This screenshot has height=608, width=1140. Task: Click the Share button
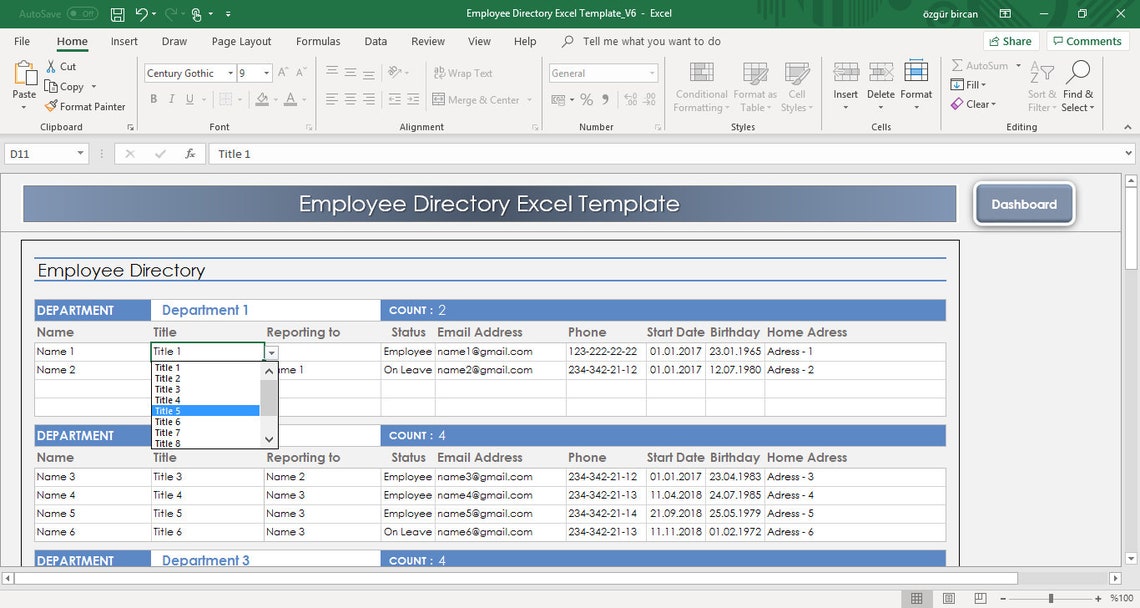click(x=1010, y=40)
